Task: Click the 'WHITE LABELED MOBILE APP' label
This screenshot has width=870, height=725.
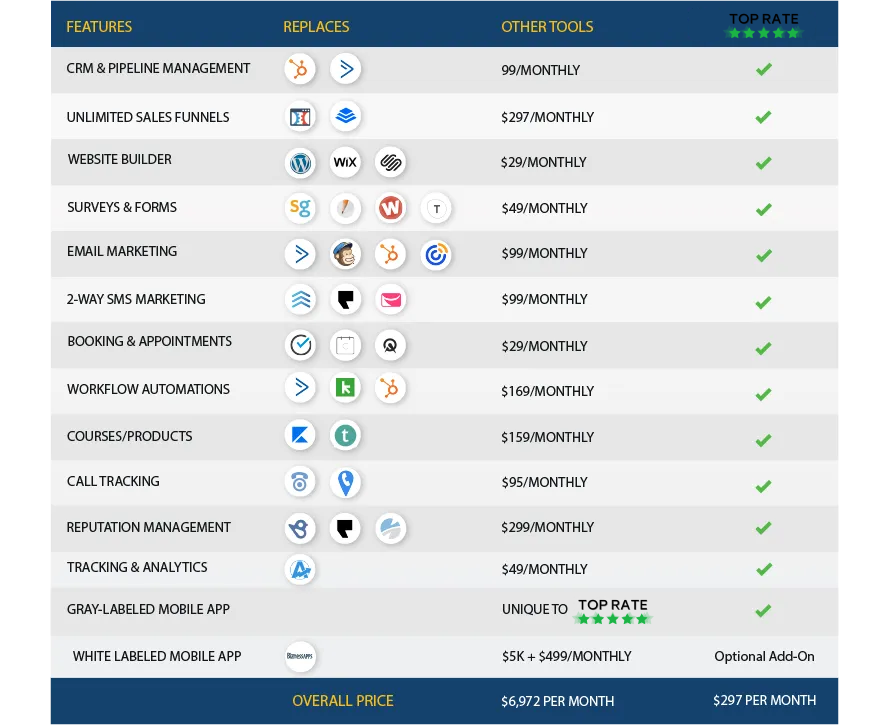Action: [x=157, y=656]
